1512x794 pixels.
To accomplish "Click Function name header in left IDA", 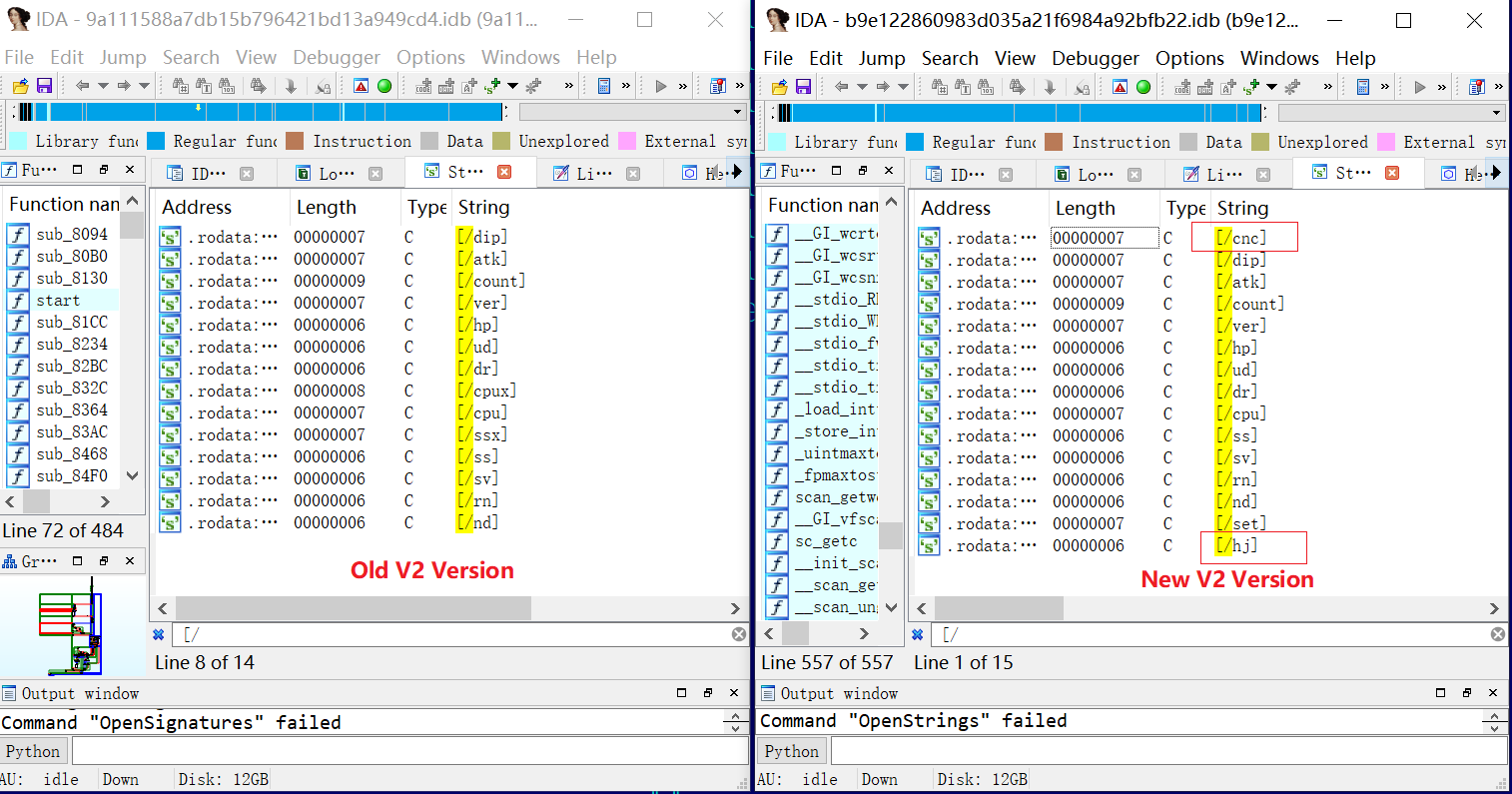I will pyautogui.click(x=64, y=204).
